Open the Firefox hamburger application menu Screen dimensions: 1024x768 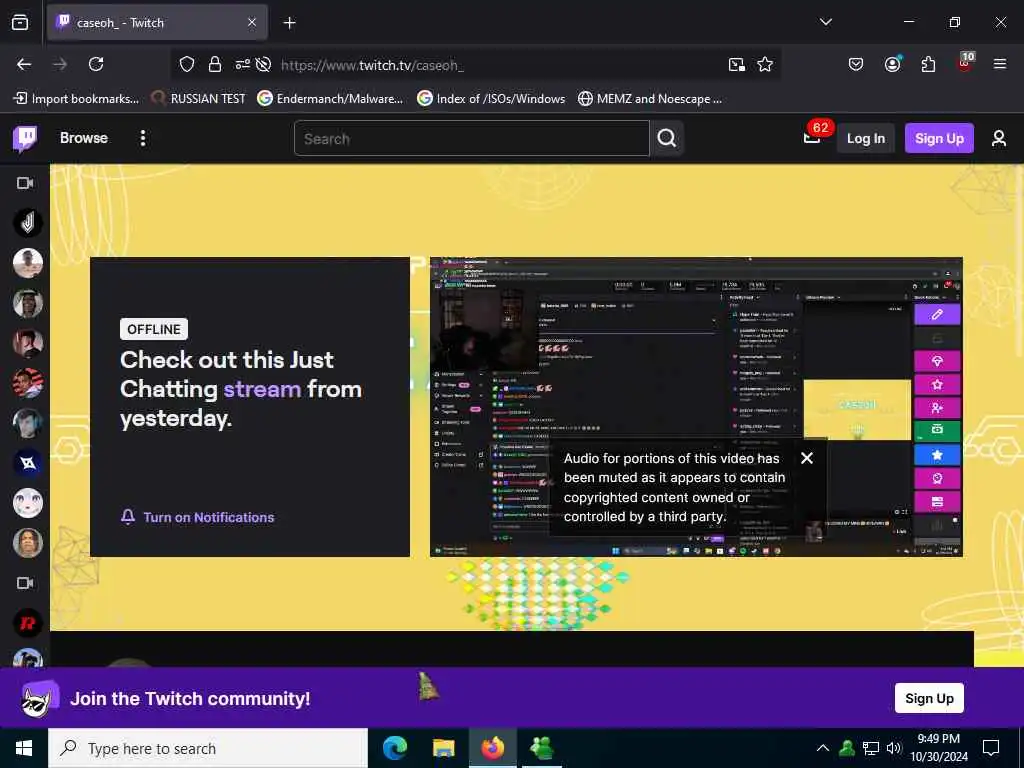point(1000,64)
